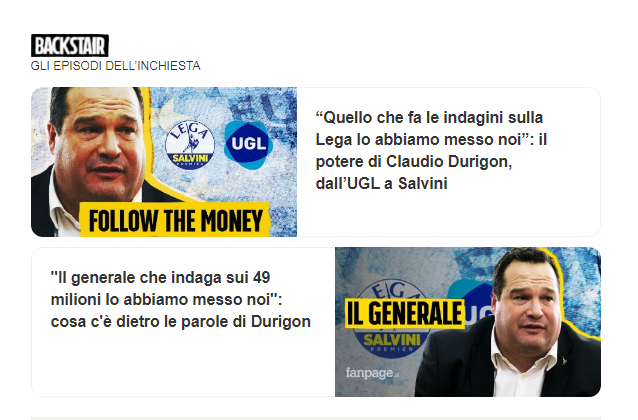
Task: Click the yellow 'Il Generale' banner
Action: [405, 313]
